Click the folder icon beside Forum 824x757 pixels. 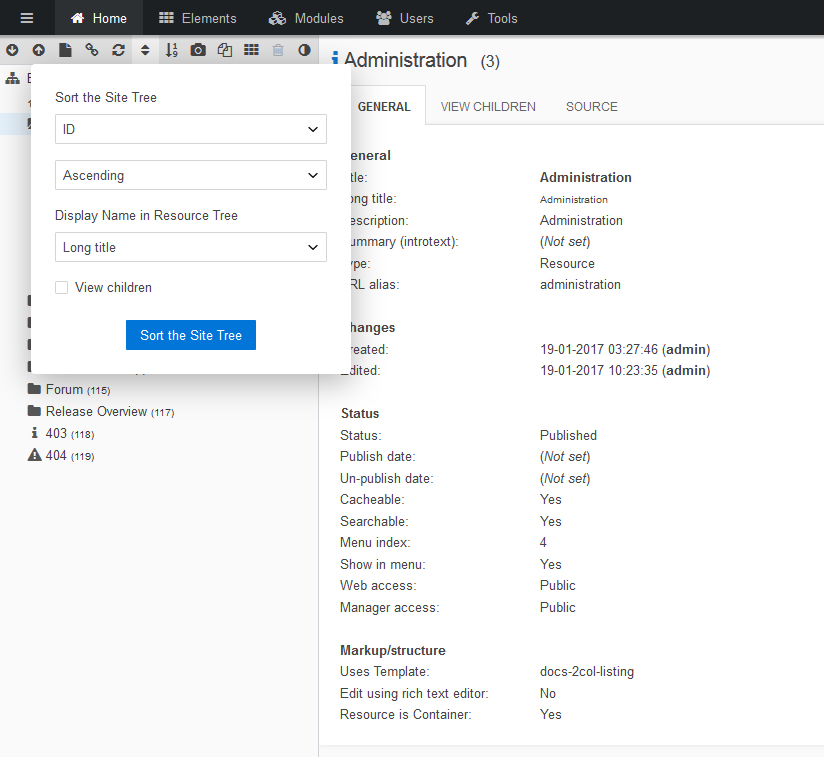click(34, 389)
